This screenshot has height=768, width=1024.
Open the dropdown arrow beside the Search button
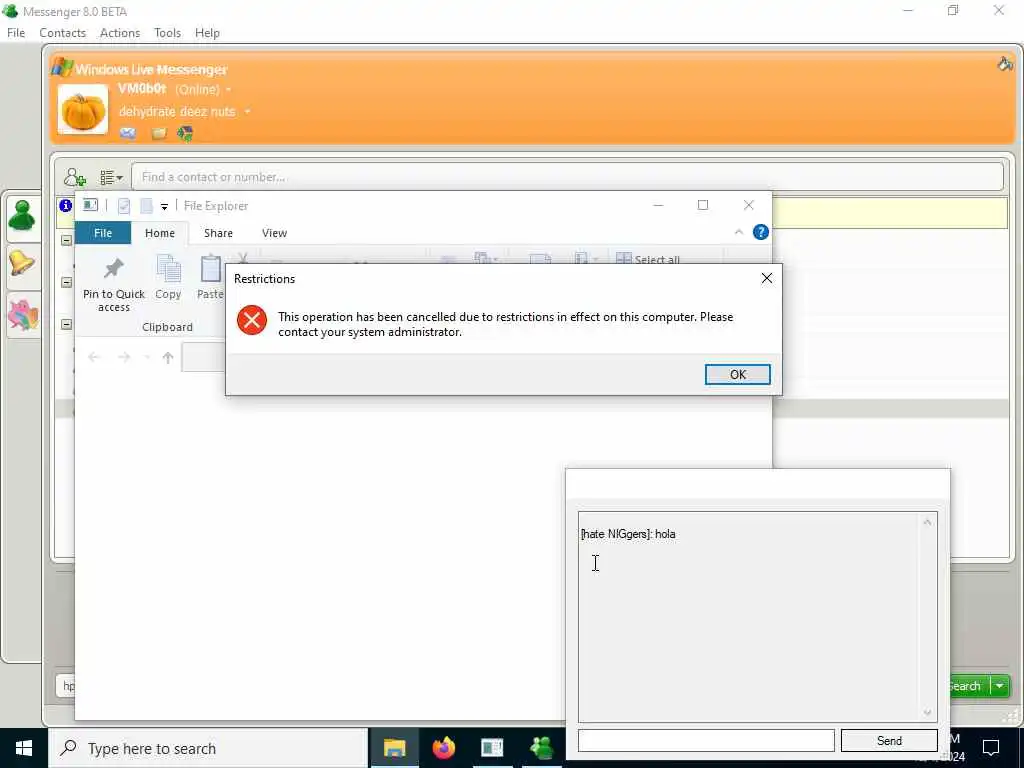[1000, 686]
